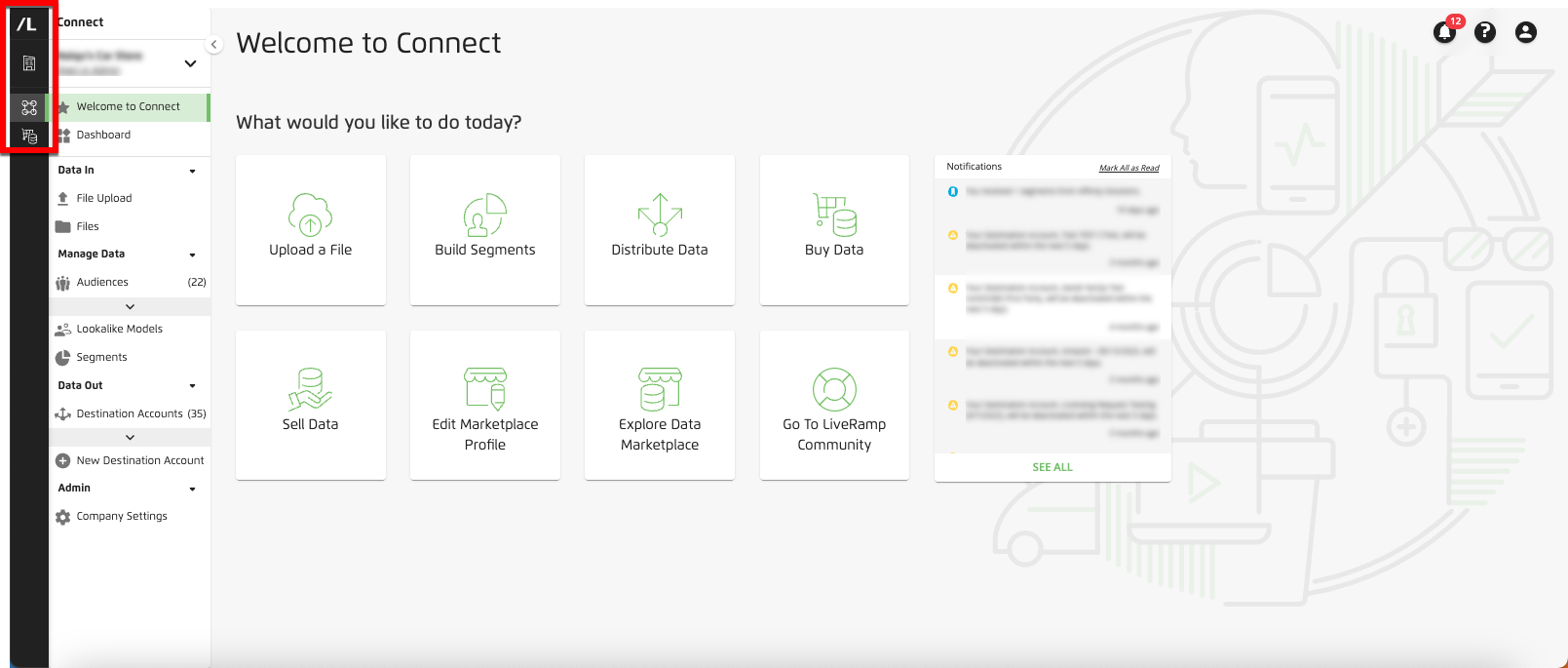The height and width of the screenshot is (668, 1568).
Task: Click Mark All as Read link
Action: point(1128,168)
